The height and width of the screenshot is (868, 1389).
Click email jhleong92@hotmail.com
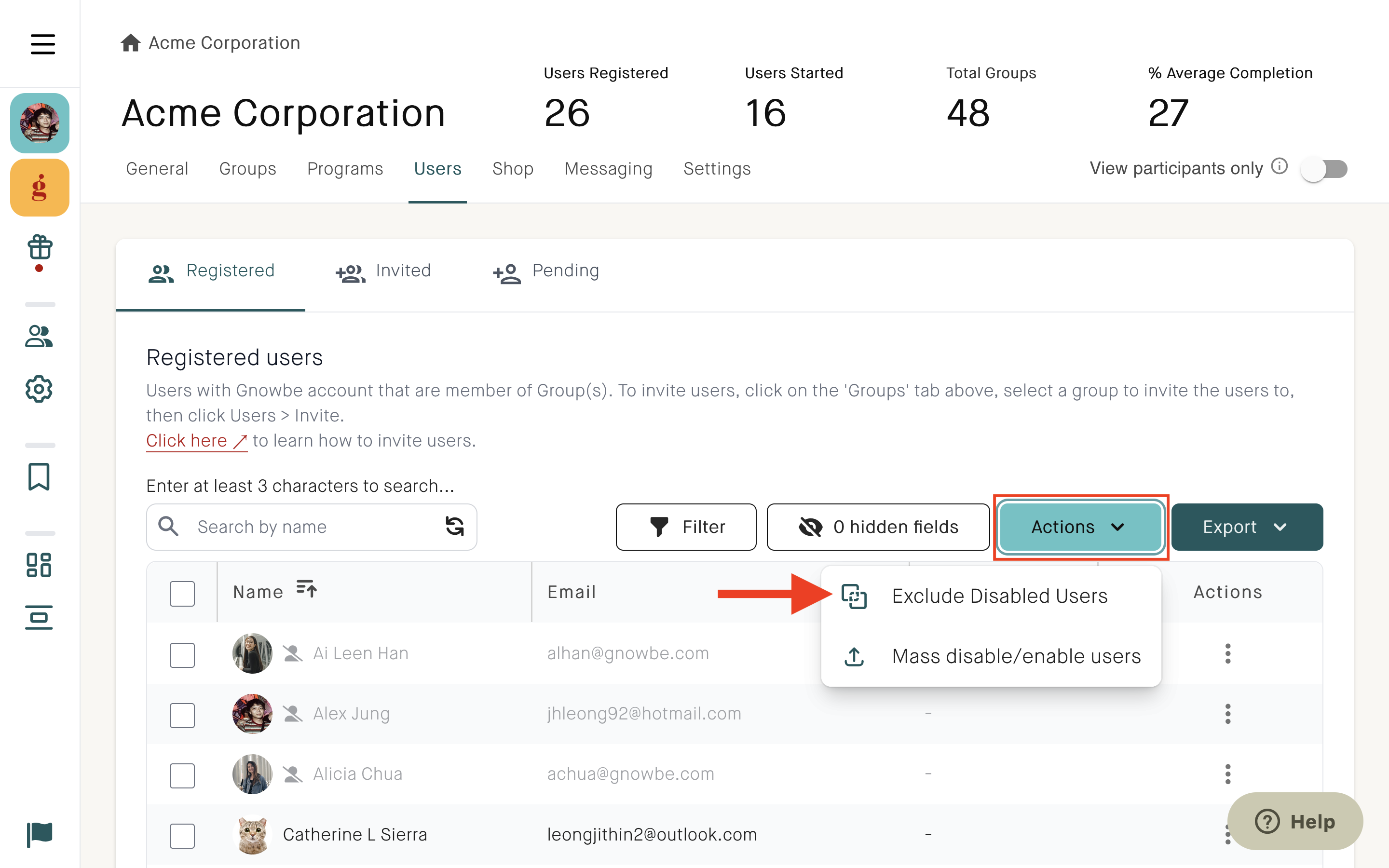[x=644, y=714]
